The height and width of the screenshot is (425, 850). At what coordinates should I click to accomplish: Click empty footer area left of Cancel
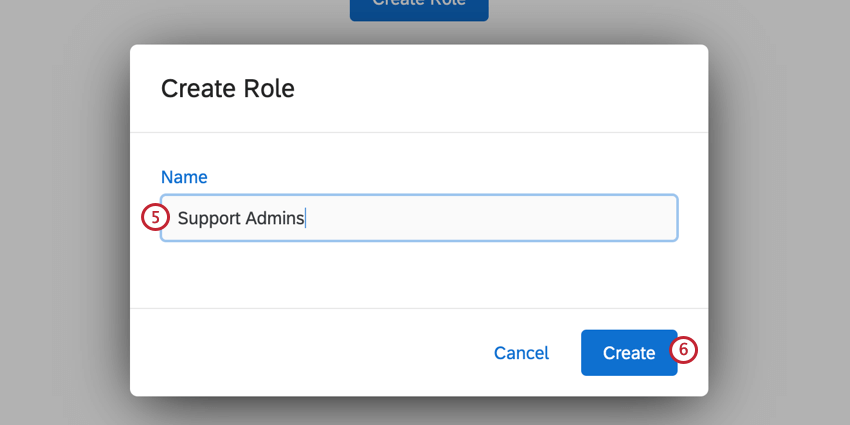[300, 353]
